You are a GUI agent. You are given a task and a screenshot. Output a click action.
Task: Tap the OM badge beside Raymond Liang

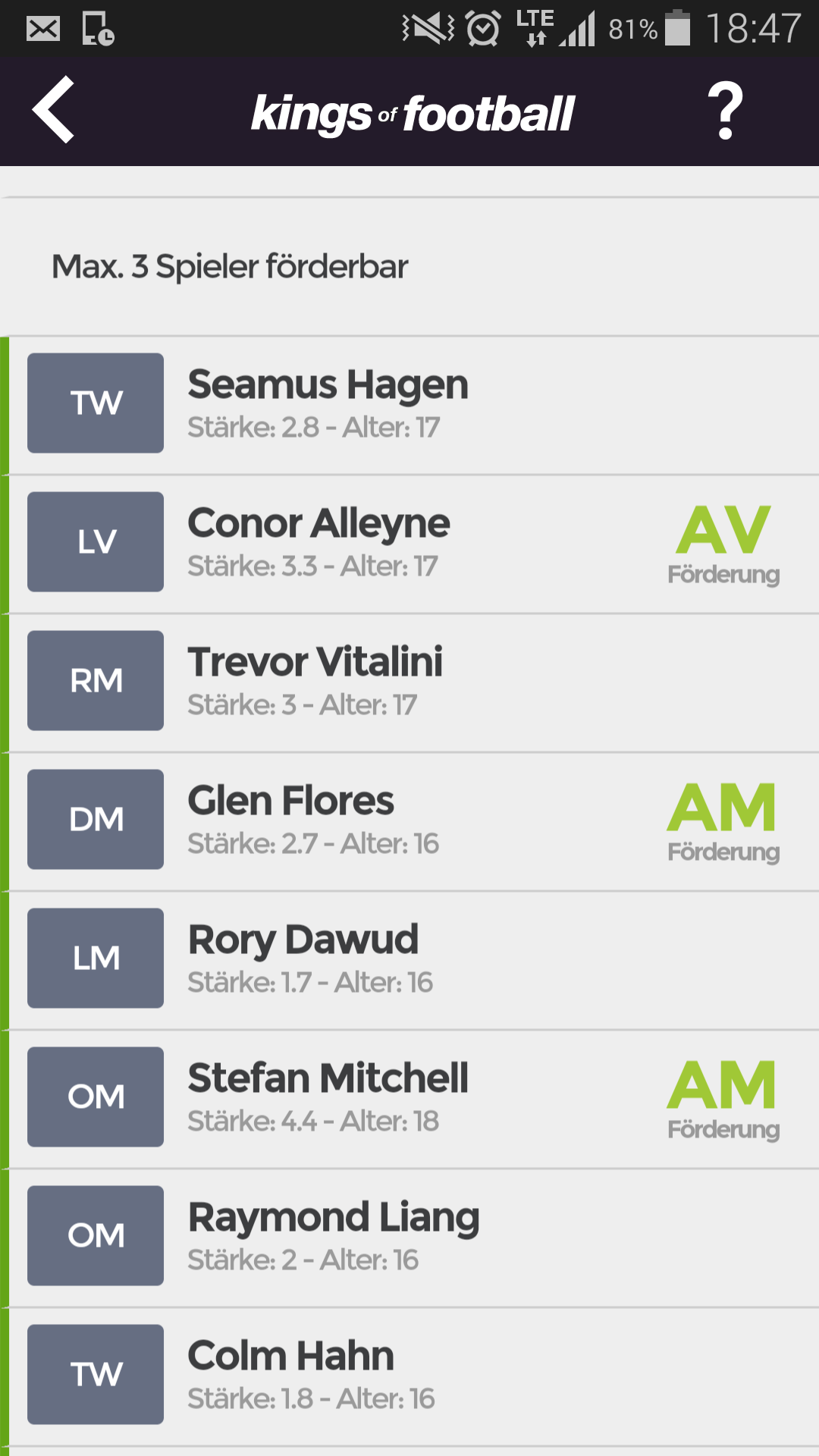tap(96, 1235)
